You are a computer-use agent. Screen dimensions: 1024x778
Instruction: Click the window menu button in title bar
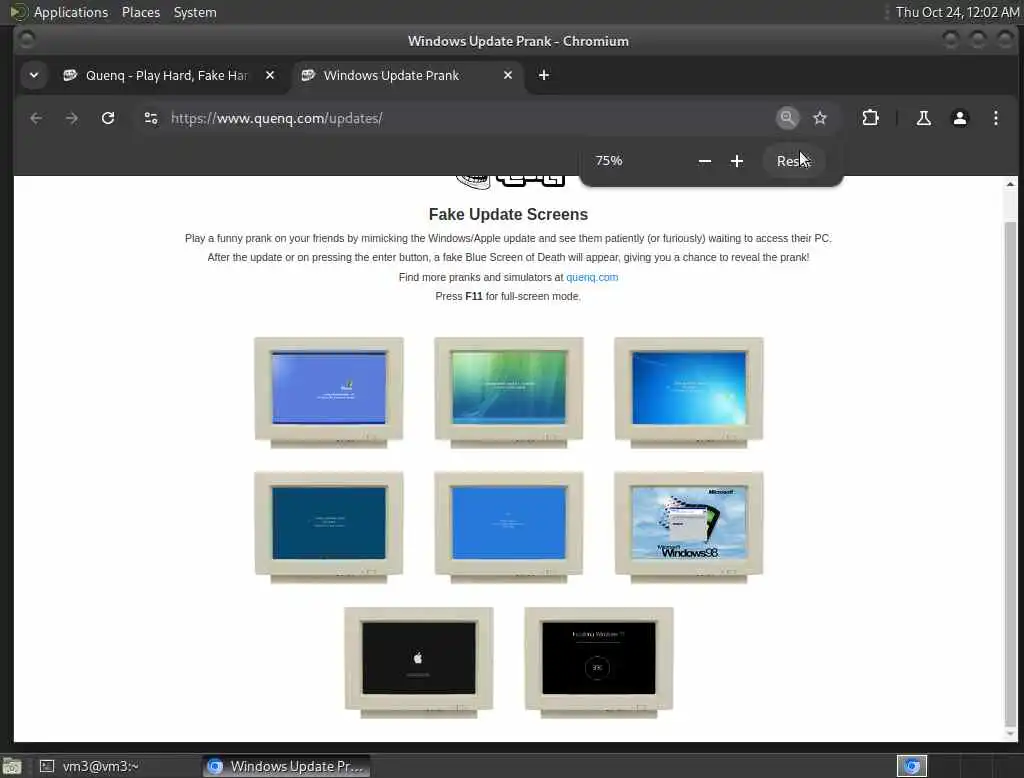pyautogui.click(x=26, y=41)
